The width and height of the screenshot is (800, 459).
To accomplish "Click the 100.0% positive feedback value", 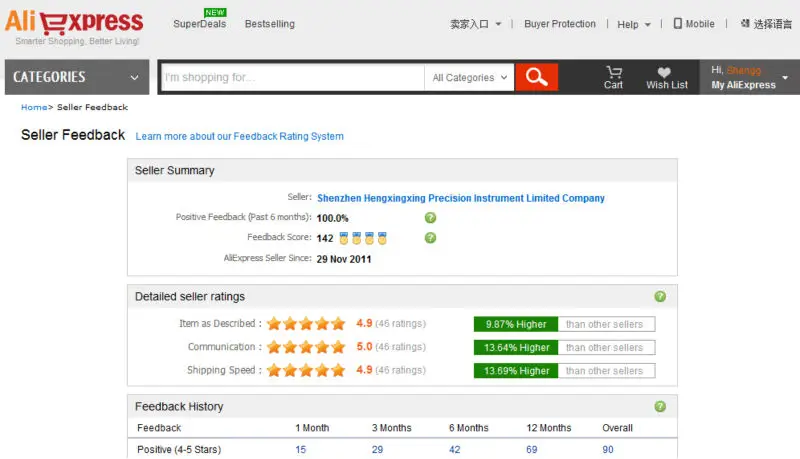I will pos(332,218).
